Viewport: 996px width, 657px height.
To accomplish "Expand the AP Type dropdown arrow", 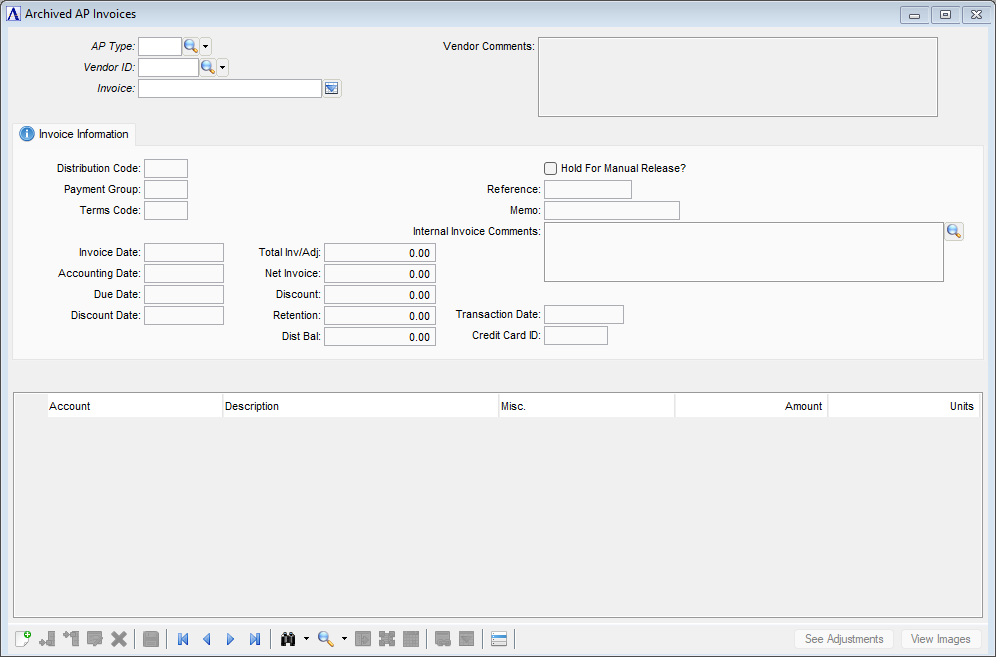I will pos(206,46).
